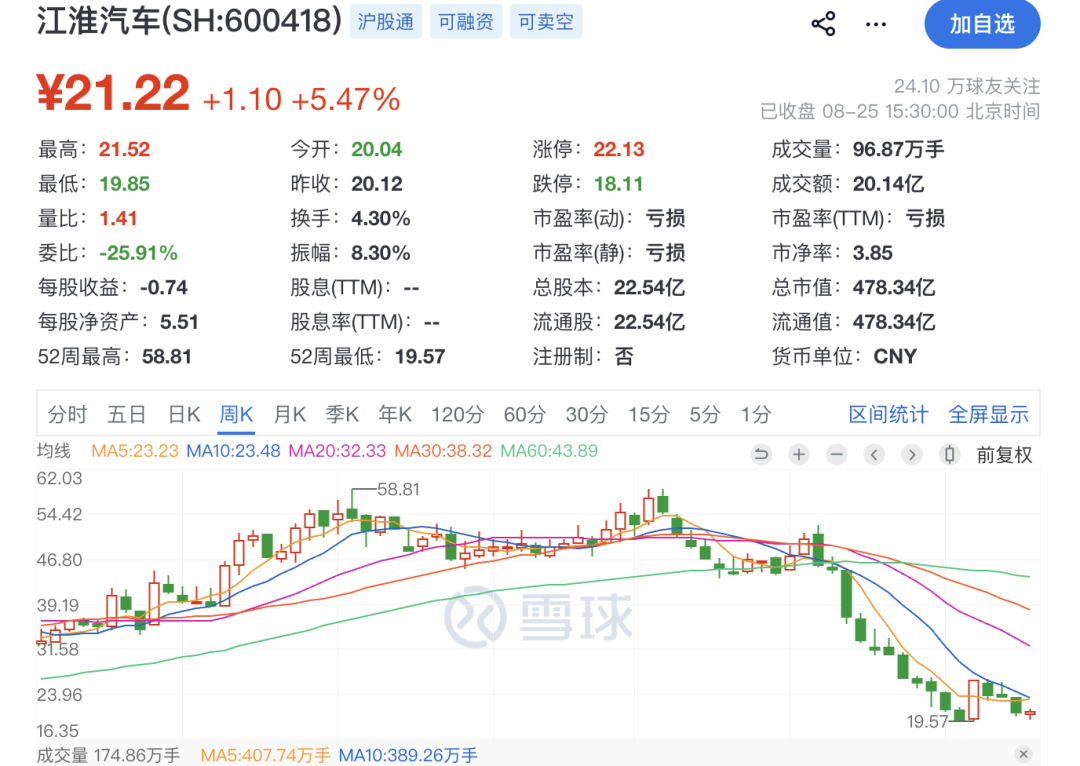Click the 加自选 button
The image size is (1080, 766).
click(x=982, y=24)
